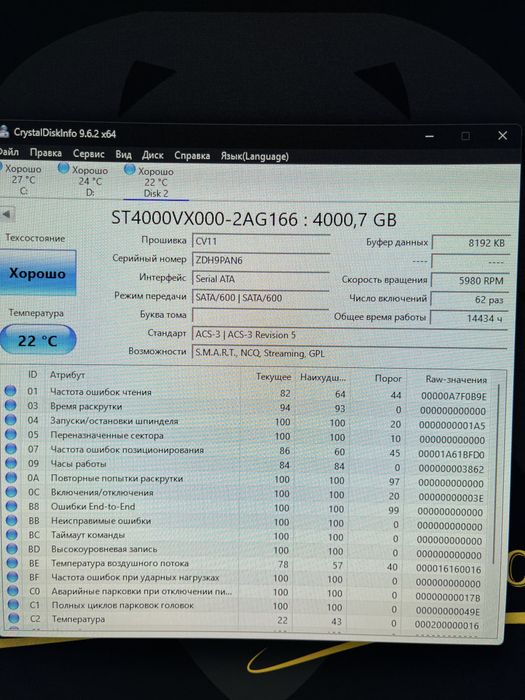Click status icon for attribute BF
Screen dimensions: 525x700
13,577
